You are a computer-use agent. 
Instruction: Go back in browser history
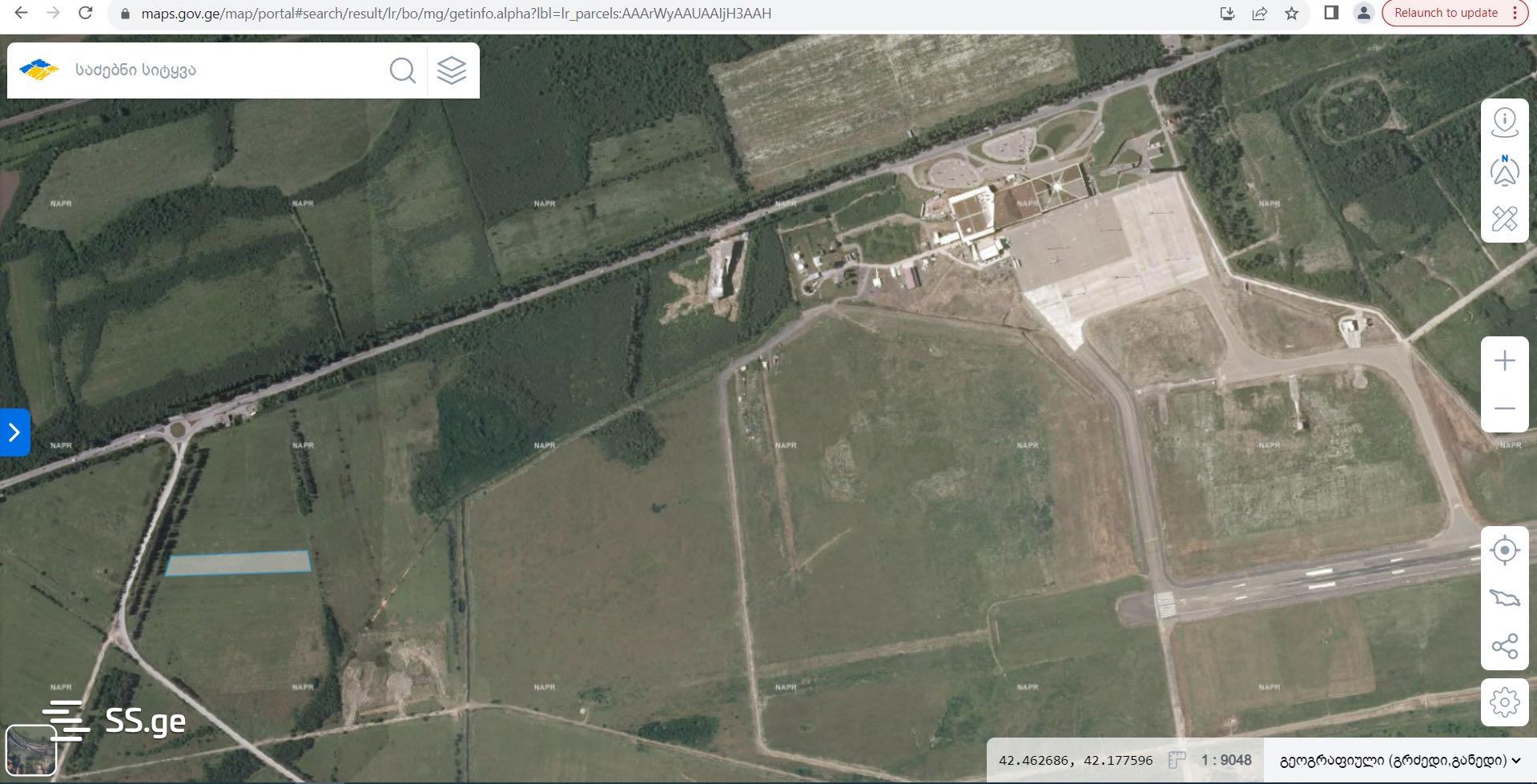pyautogui.click(x=22, y=13)
